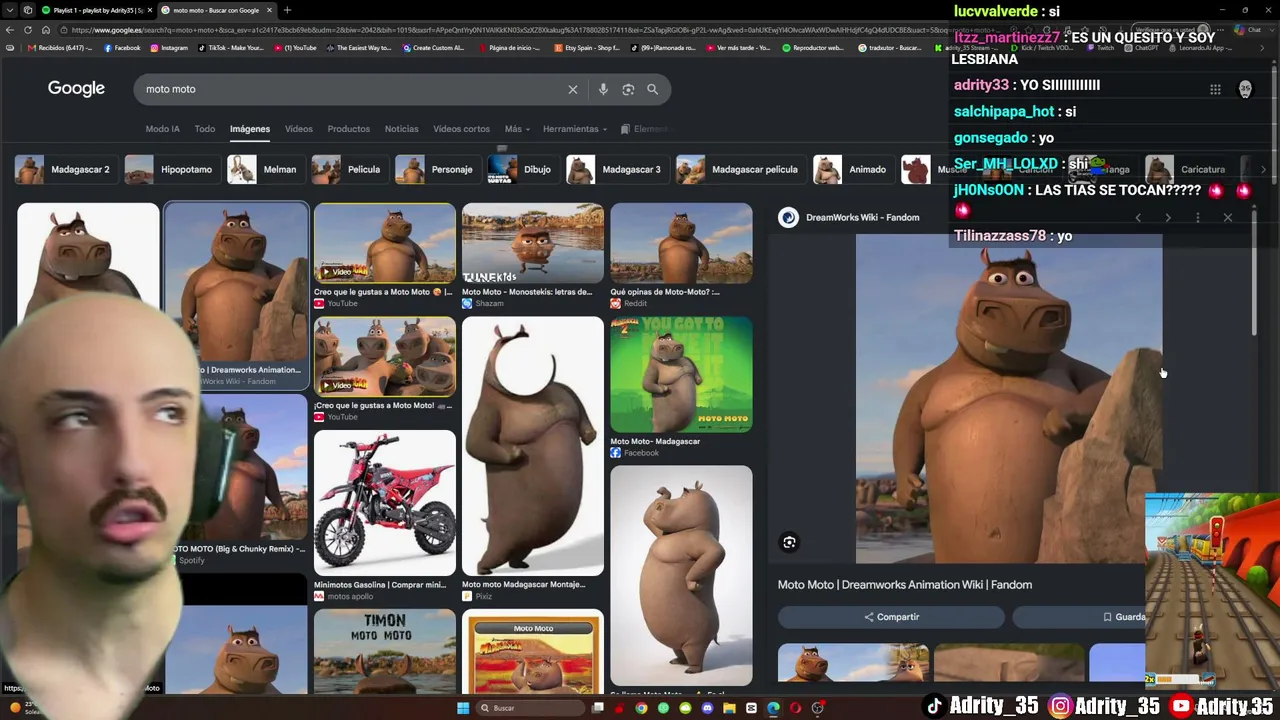The image size is (1280, 720).
Task: Open the Reddit 'Qué opinas de Moto-Moto' image
Action: 681,243
